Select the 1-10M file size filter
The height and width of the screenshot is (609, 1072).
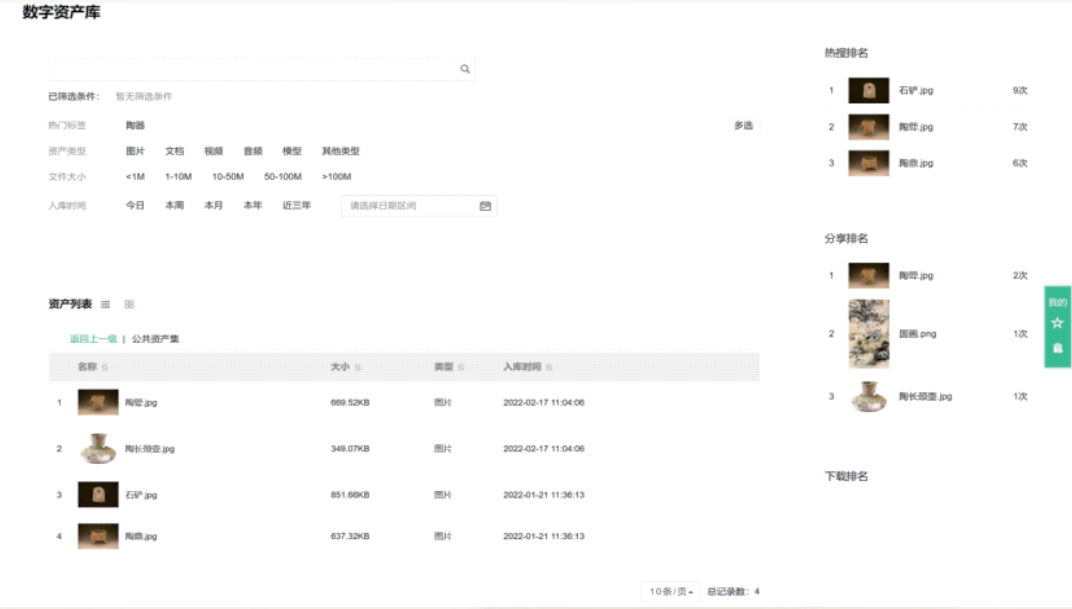click(178, 177)
